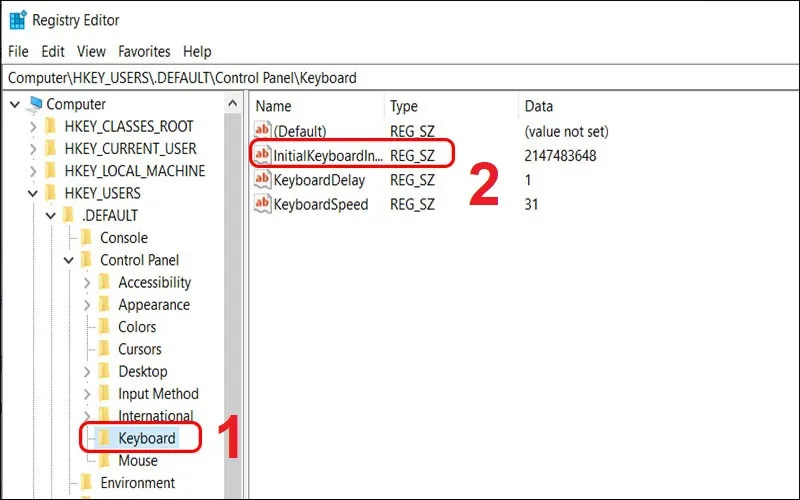
Task: Select the Keyboard folder icon
Action: [x=104, y=438]
